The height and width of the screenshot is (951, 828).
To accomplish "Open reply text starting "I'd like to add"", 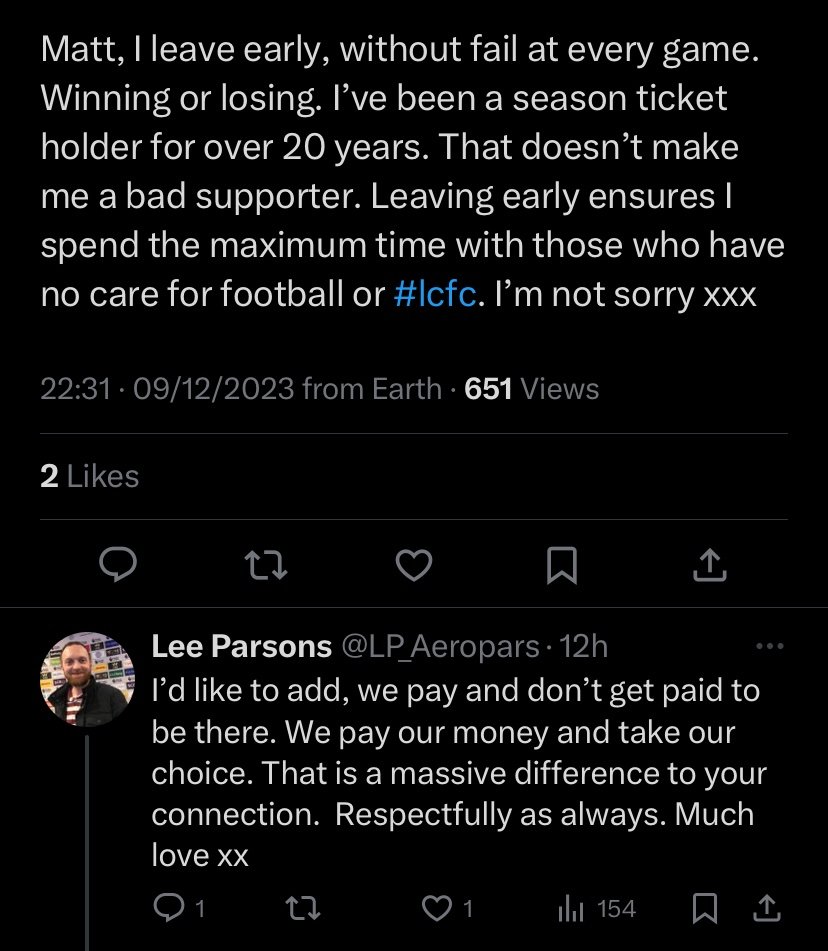I will (459, 773).
